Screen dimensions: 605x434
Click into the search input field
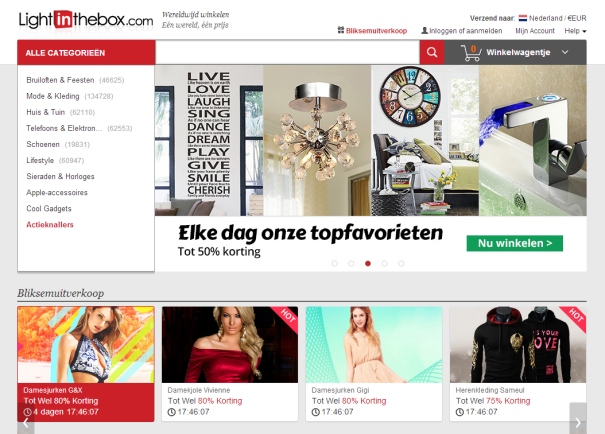coord(287,52)
